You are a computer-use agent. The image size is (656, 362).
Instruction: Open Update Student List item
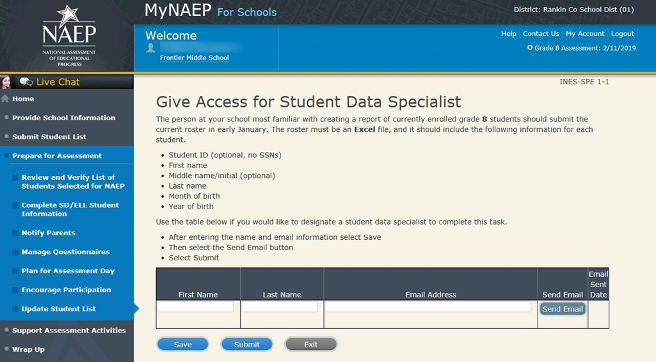click(59, 309)
